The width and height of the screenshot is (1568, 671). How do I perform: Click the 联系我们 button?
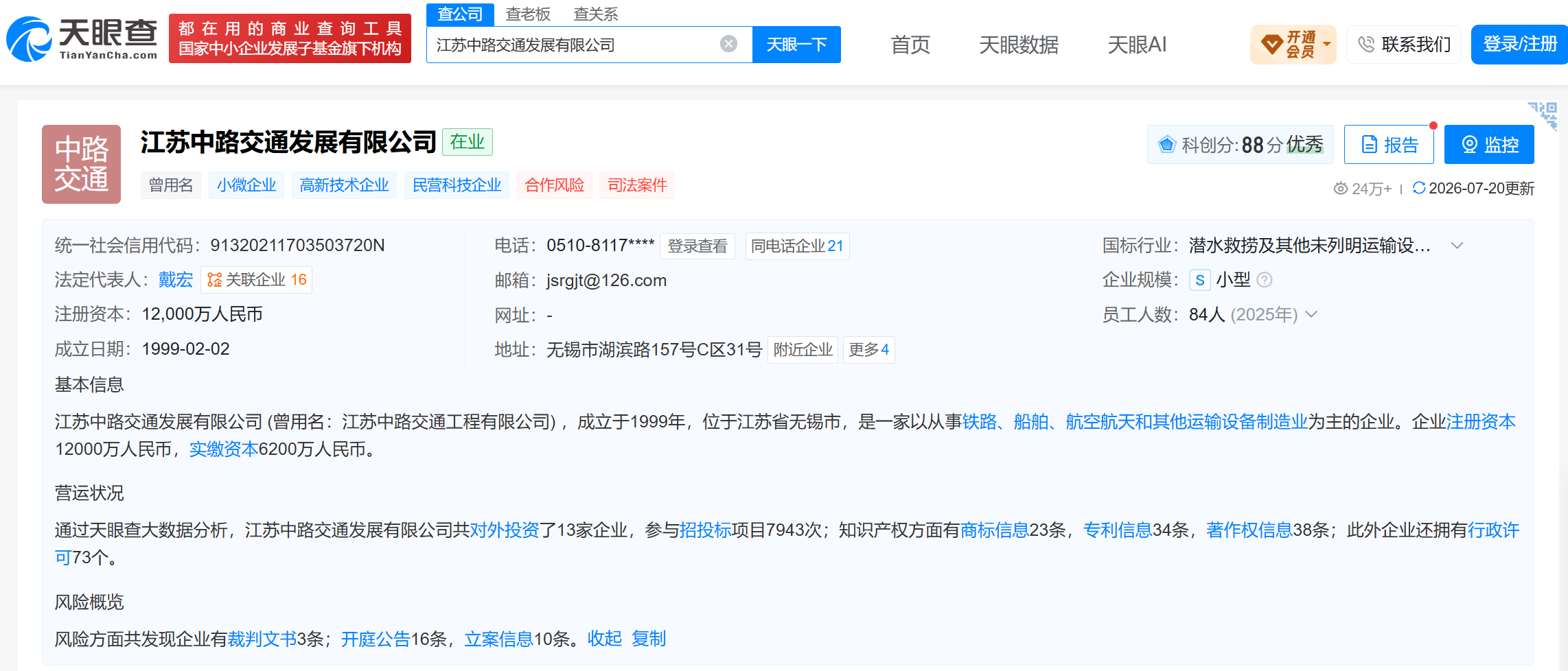click(1404, 45)
